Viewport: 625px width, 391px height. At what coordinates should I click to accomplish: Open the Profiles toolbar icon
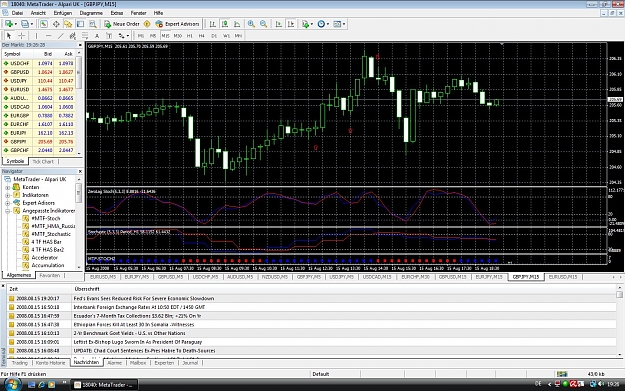pos(25,24)
